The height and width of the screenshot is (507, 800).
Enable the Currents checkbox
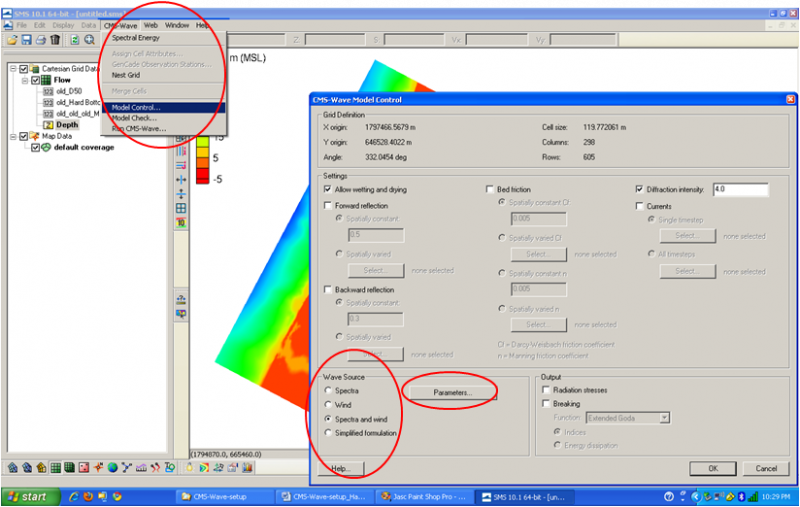(x=639, y=206)
